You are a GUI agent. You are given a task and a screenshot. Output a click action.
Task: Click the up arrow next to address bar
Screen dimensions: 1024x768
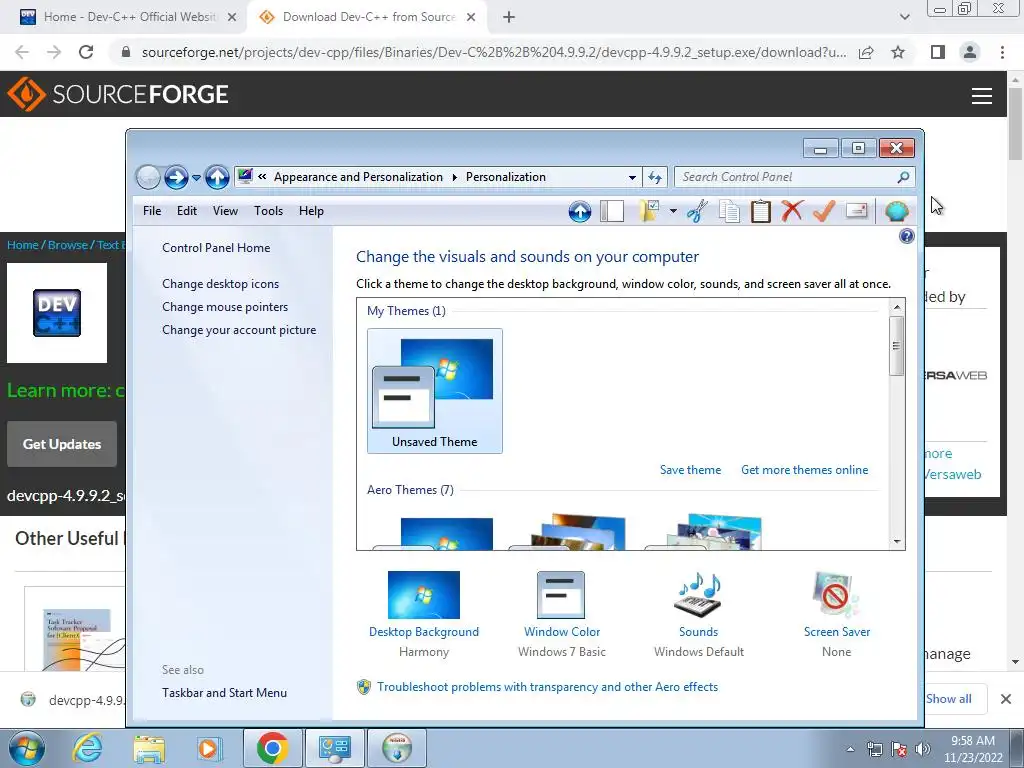tap(217, 177)
